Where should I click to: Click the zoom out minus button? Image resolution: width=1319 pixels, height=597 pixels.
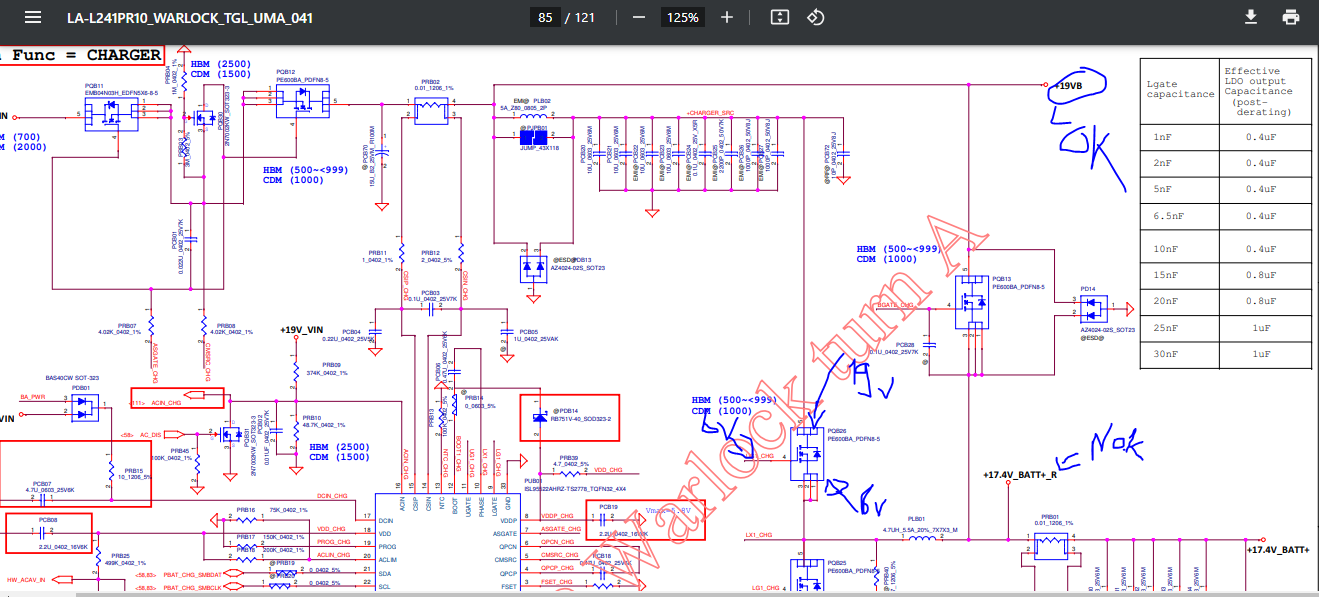pos(639,18)
